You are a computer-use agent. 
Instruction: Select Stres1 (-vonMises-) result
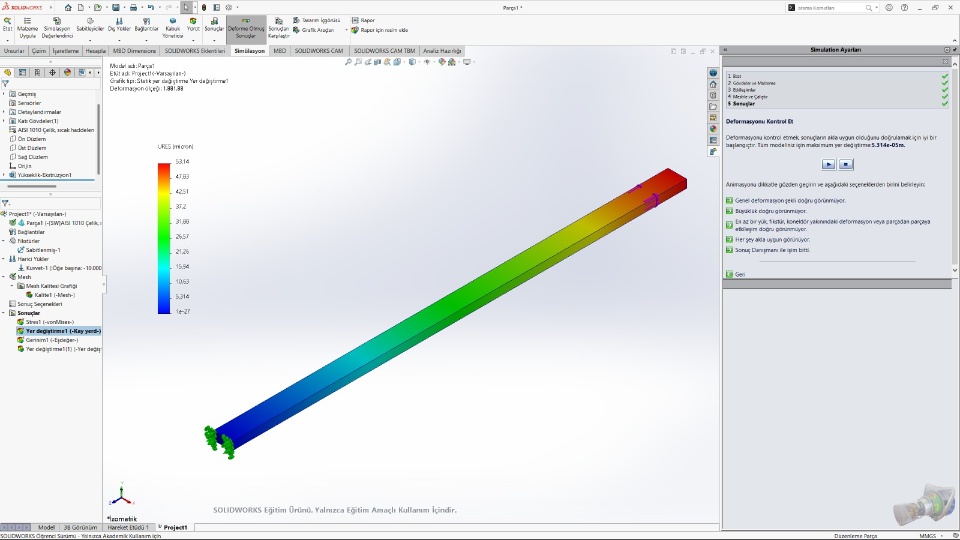pyautogui.click(x=50, y=322)
